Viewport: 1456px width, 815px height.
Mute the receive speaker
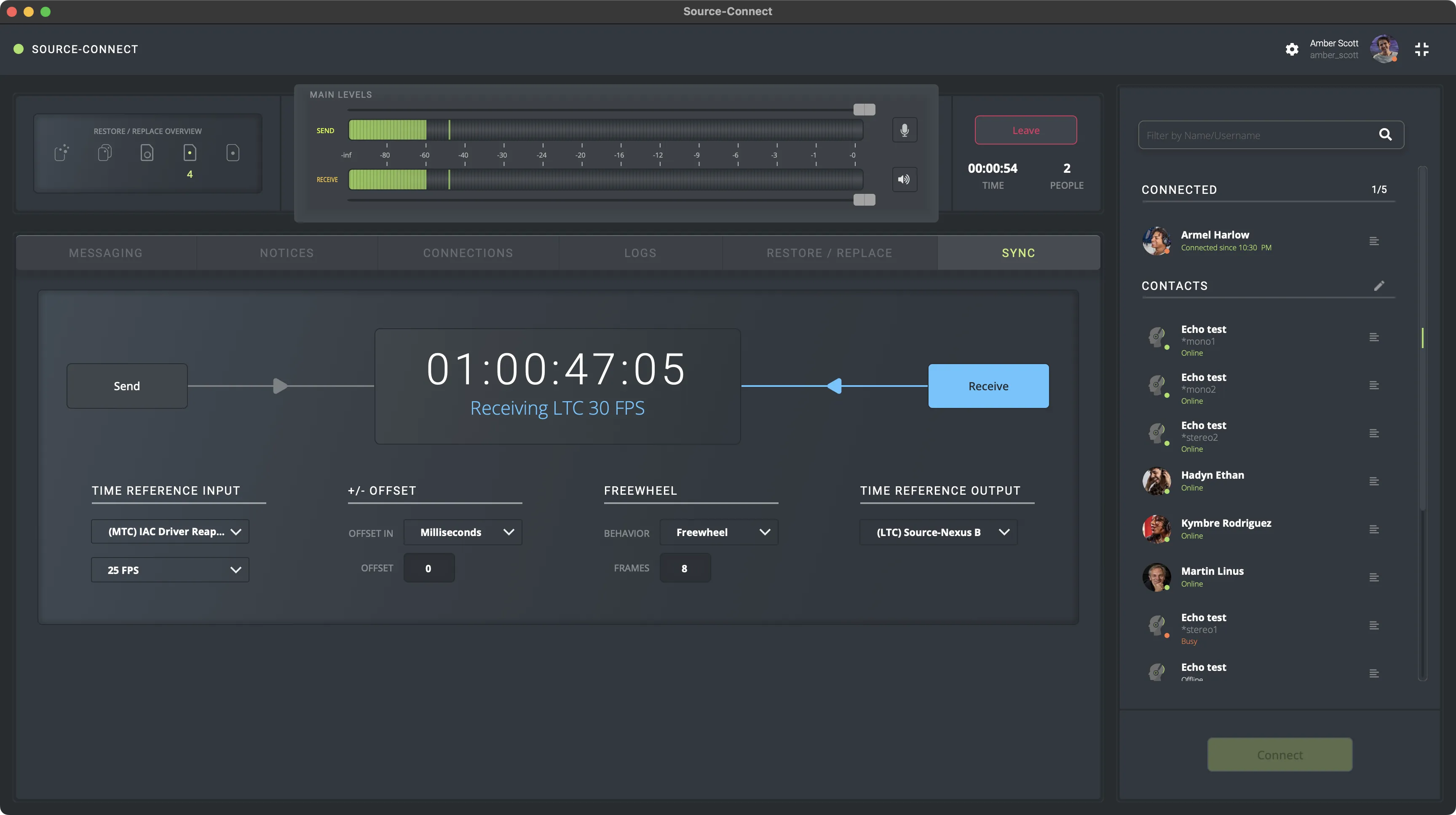click(905, 179)
